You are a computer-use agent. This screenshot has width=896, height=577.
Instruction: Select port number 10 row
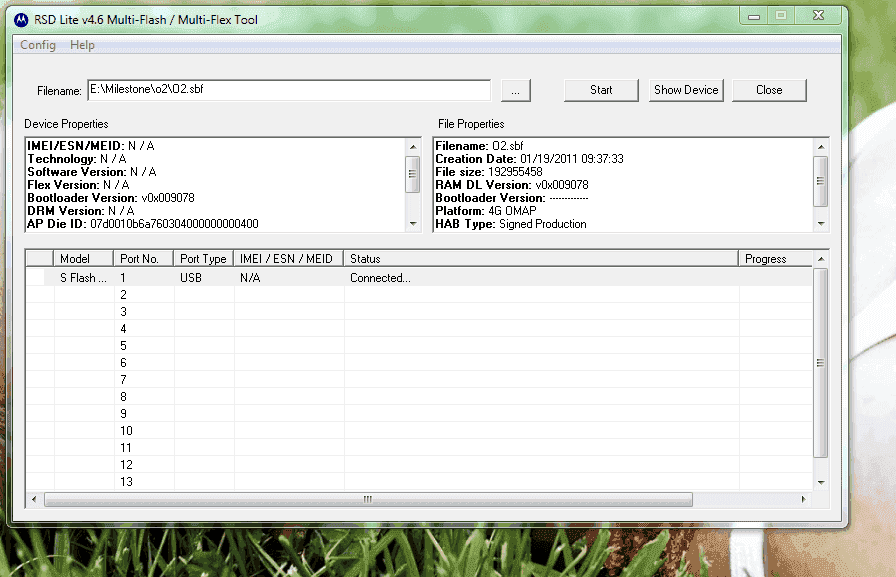click(x=419, y=431)
